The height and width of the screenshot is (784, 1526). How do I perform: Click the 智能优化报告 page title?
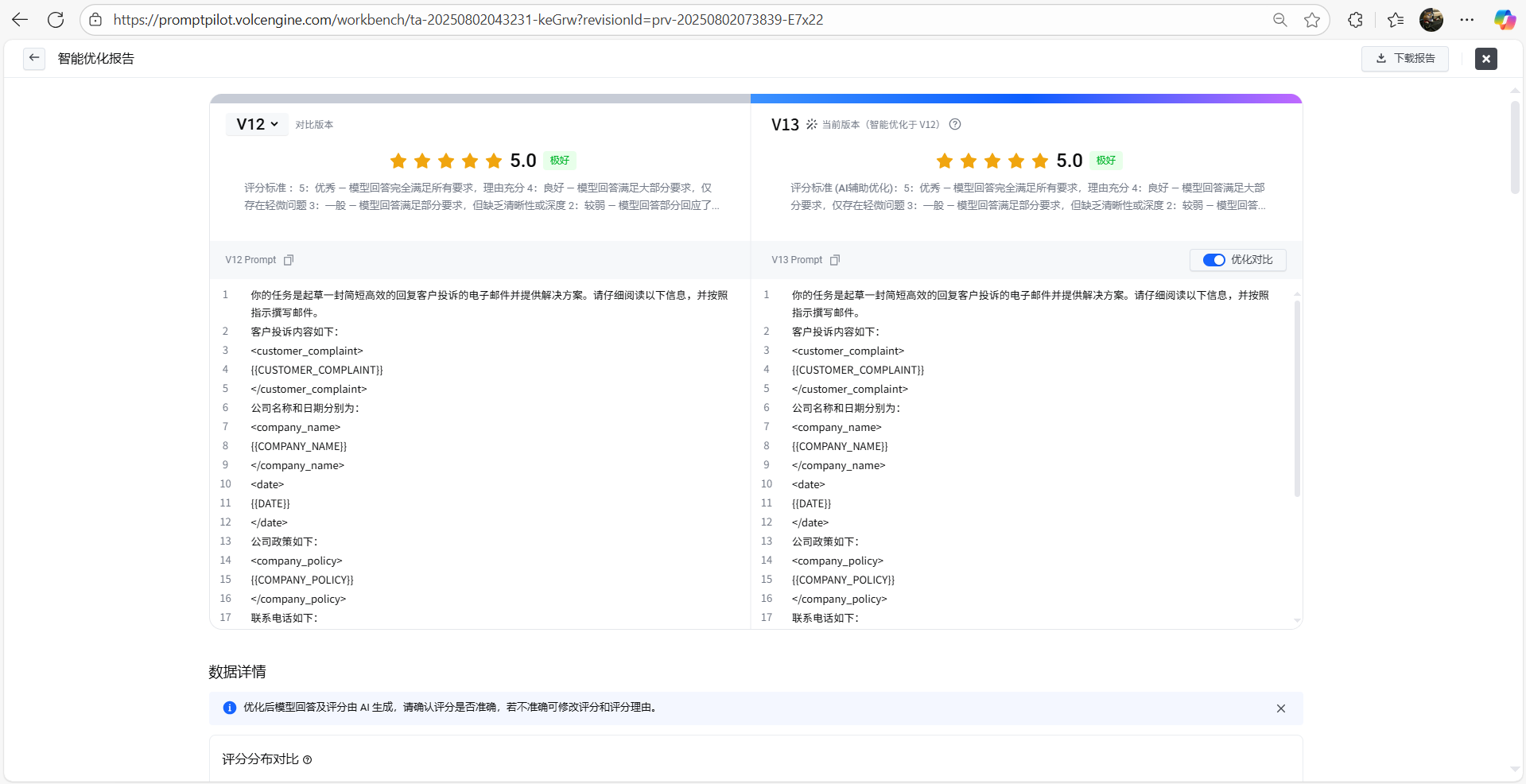pyautogui.click(x=96, y=59)
